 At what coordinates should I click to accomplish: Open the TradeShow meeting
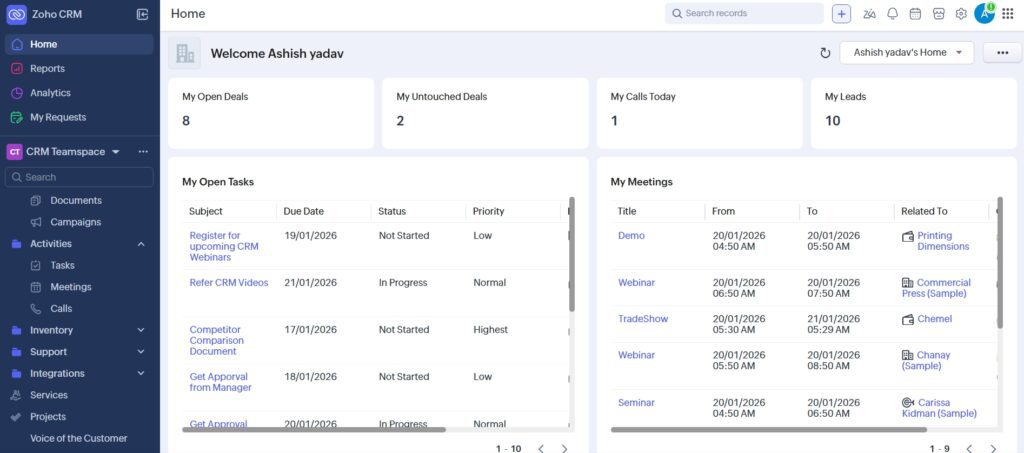click(643, 319)
